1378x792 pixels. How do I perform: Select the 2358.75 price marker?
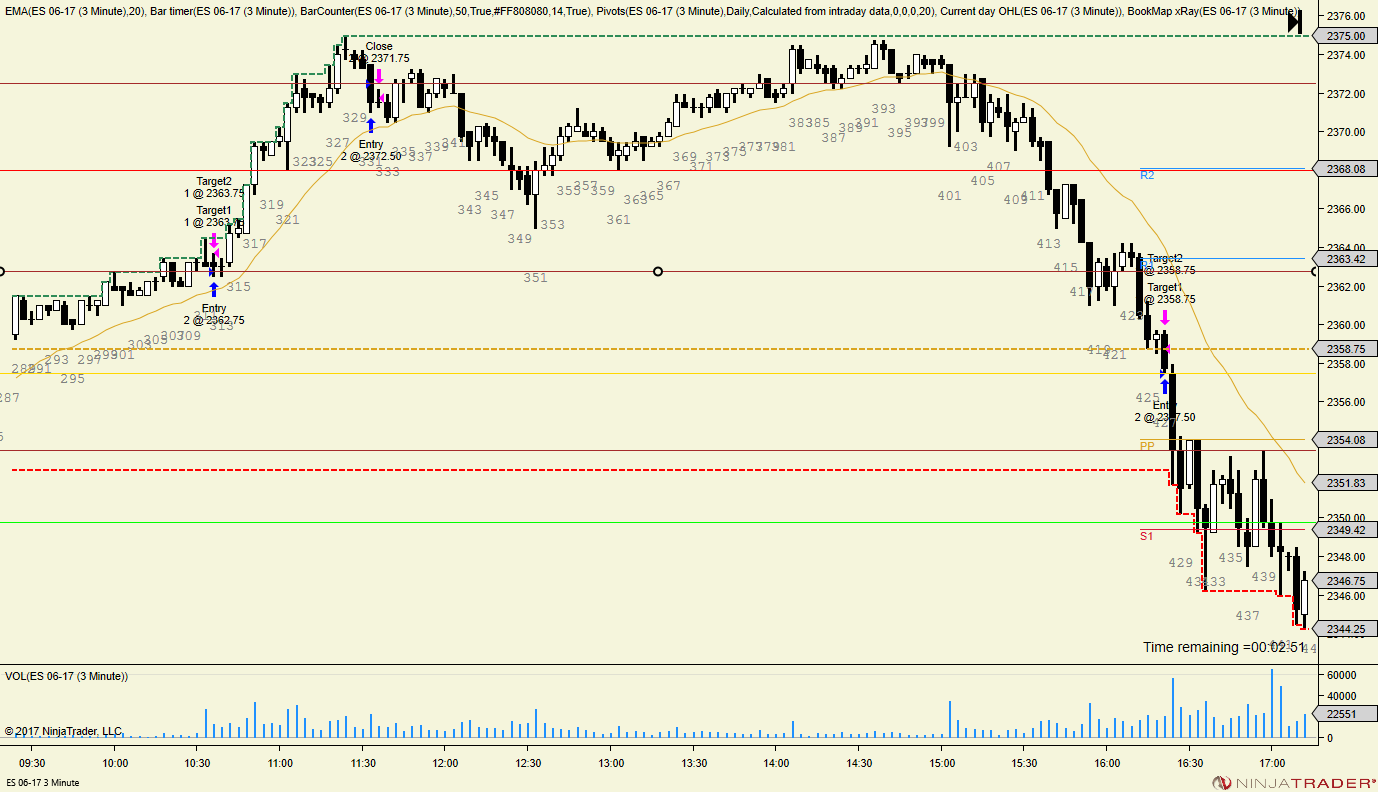[x=1345, y=349]
